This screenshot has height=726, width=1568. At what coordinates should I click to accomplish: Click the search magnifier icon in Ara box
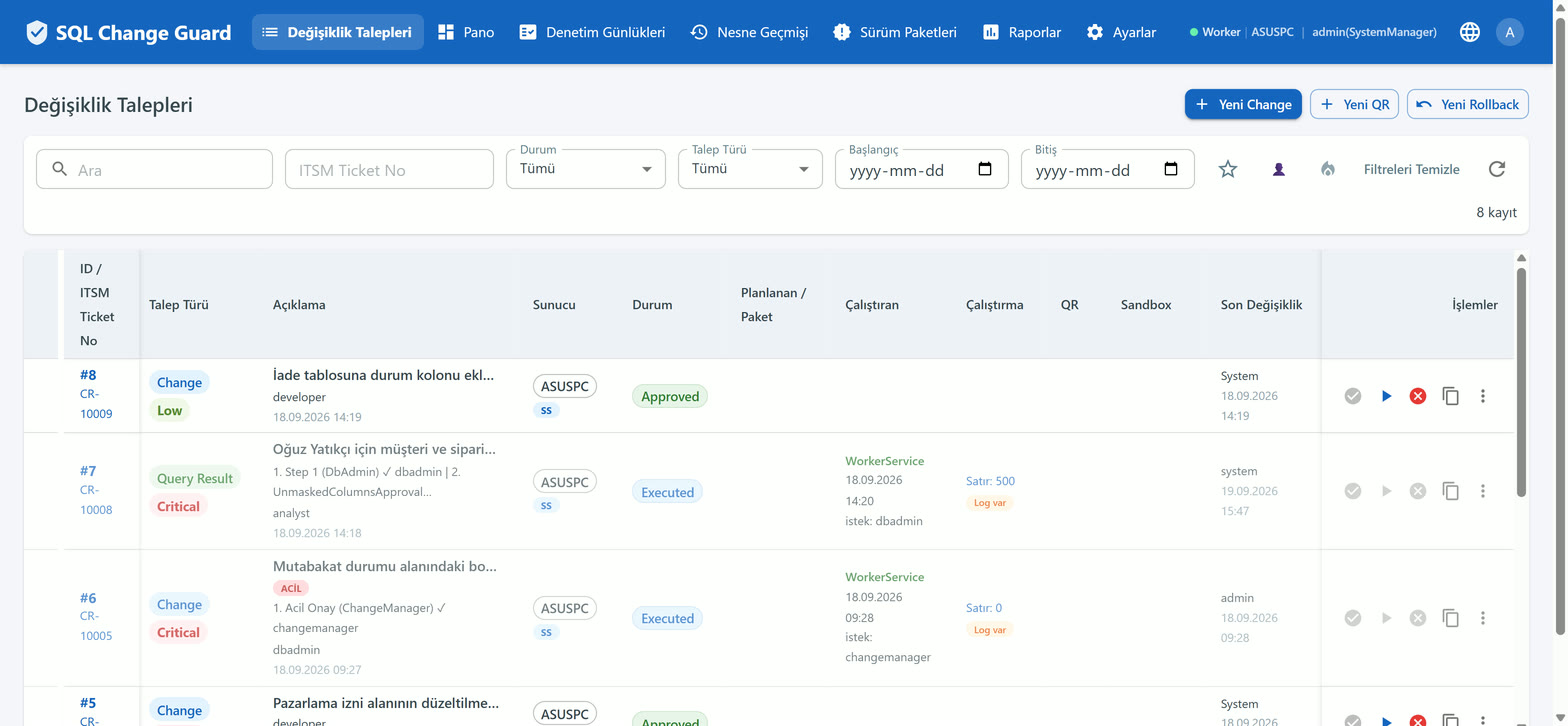click(60, 169)
